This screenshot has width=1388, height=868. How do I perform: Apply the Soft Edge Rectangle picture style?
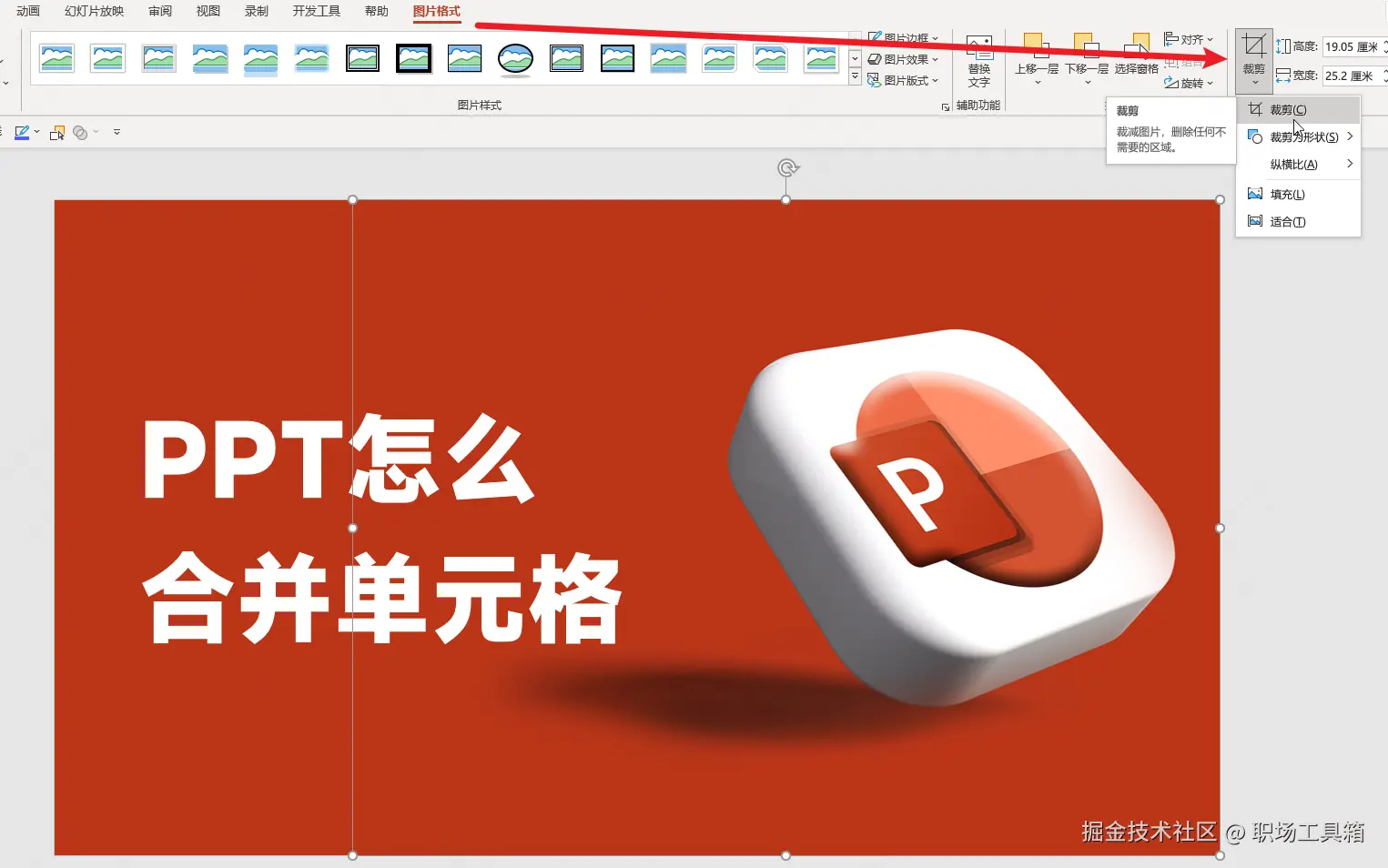(311, 59)
